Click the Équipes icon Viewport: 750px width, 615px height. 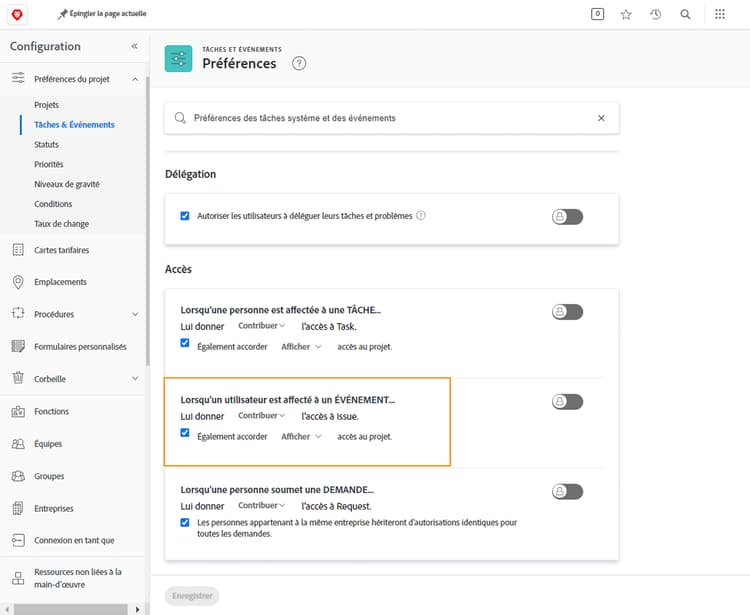tap(18, 443)
